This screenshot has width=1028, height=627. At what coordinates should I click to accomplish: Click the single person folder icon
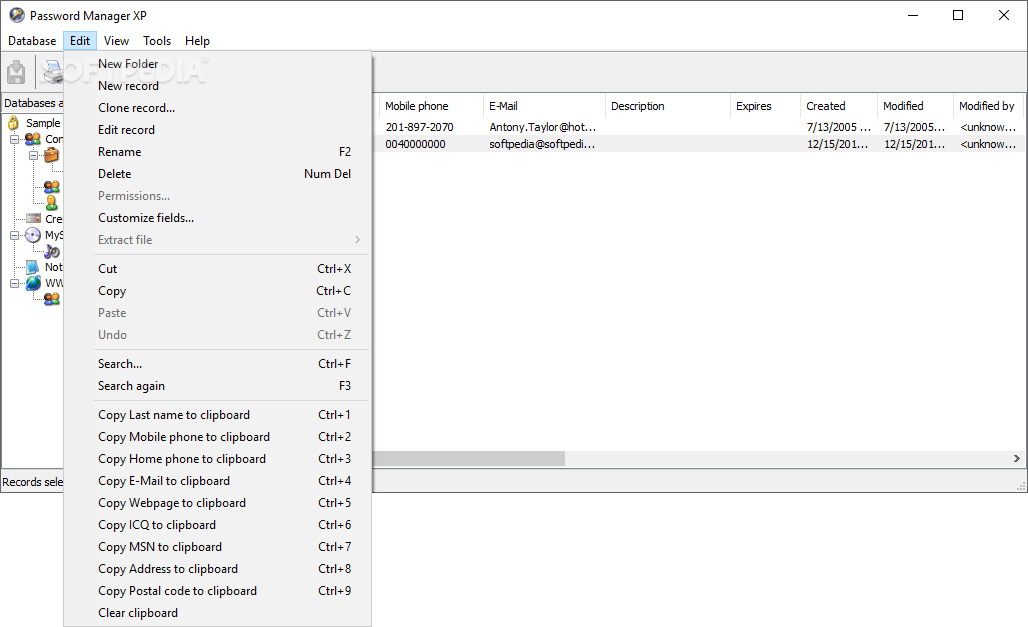pos(51,203)
